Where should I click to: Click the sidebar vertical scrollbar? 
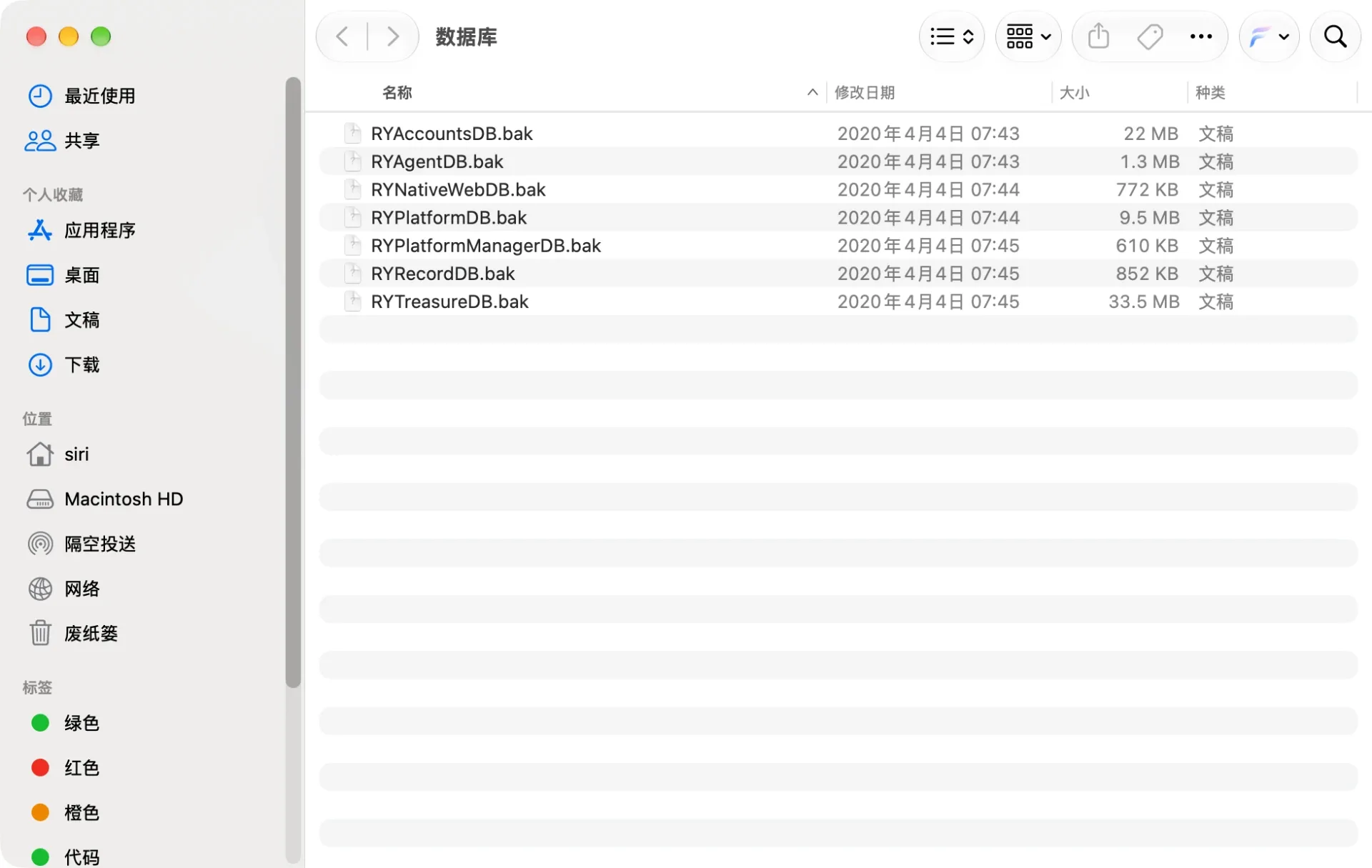[293, 382]
